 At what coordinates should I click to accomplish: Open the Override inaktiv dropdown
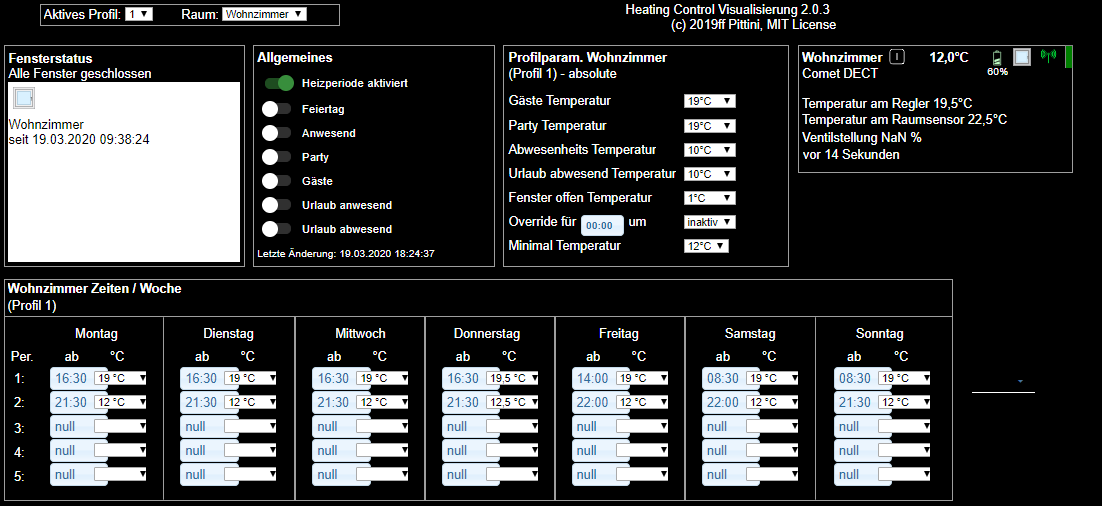tap(710, 222)
